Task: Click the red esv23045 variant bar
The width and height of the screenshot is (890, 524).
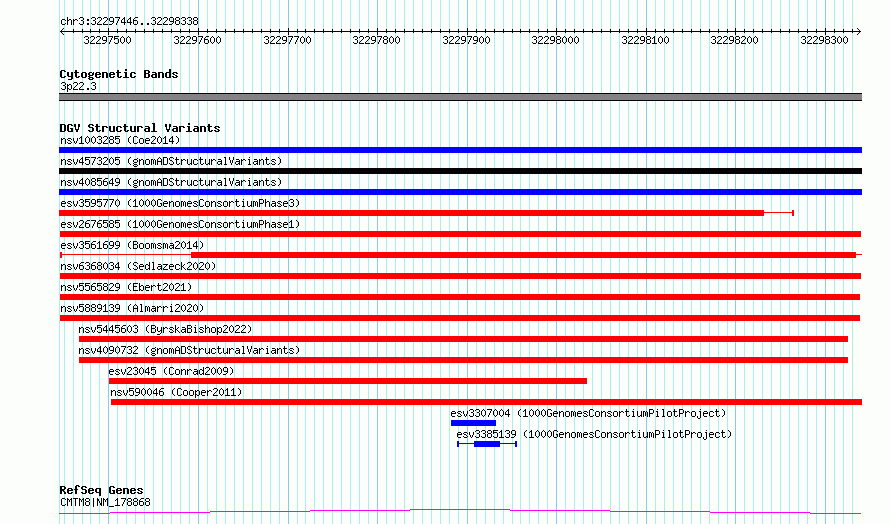Action: [x=347, y=381]
